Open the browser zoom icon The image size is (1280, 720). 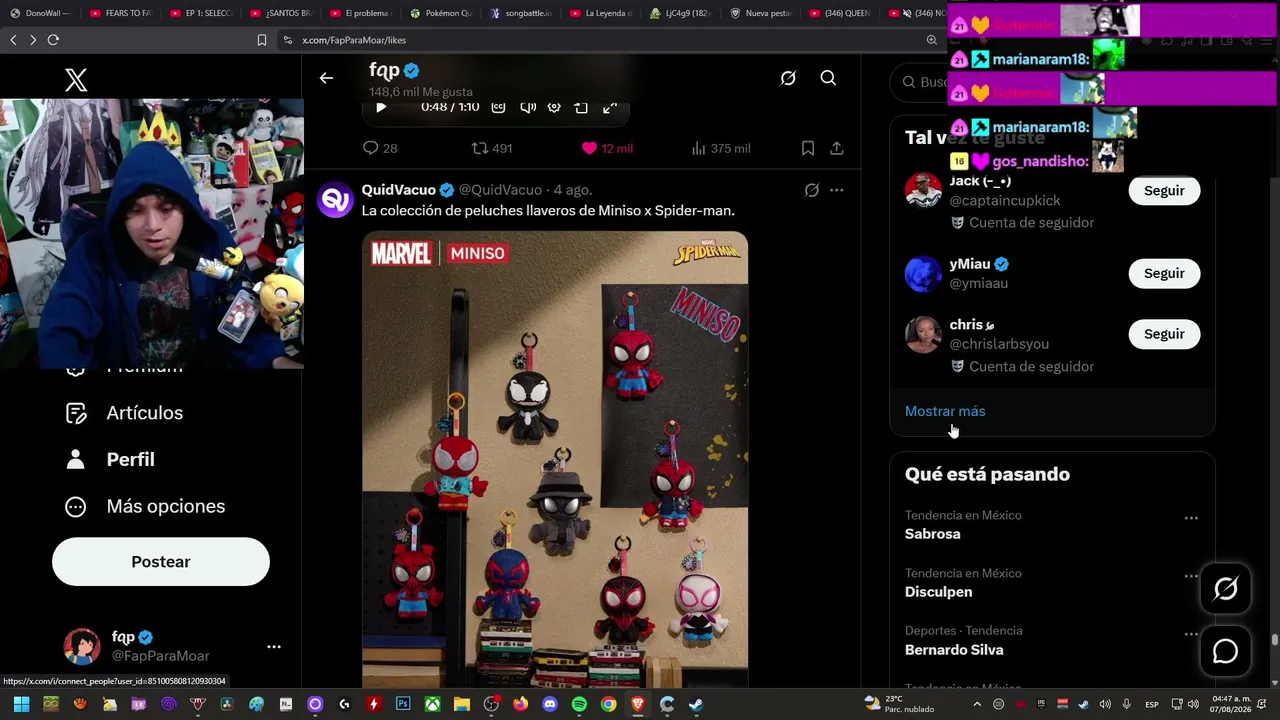(x=932, y=40)
